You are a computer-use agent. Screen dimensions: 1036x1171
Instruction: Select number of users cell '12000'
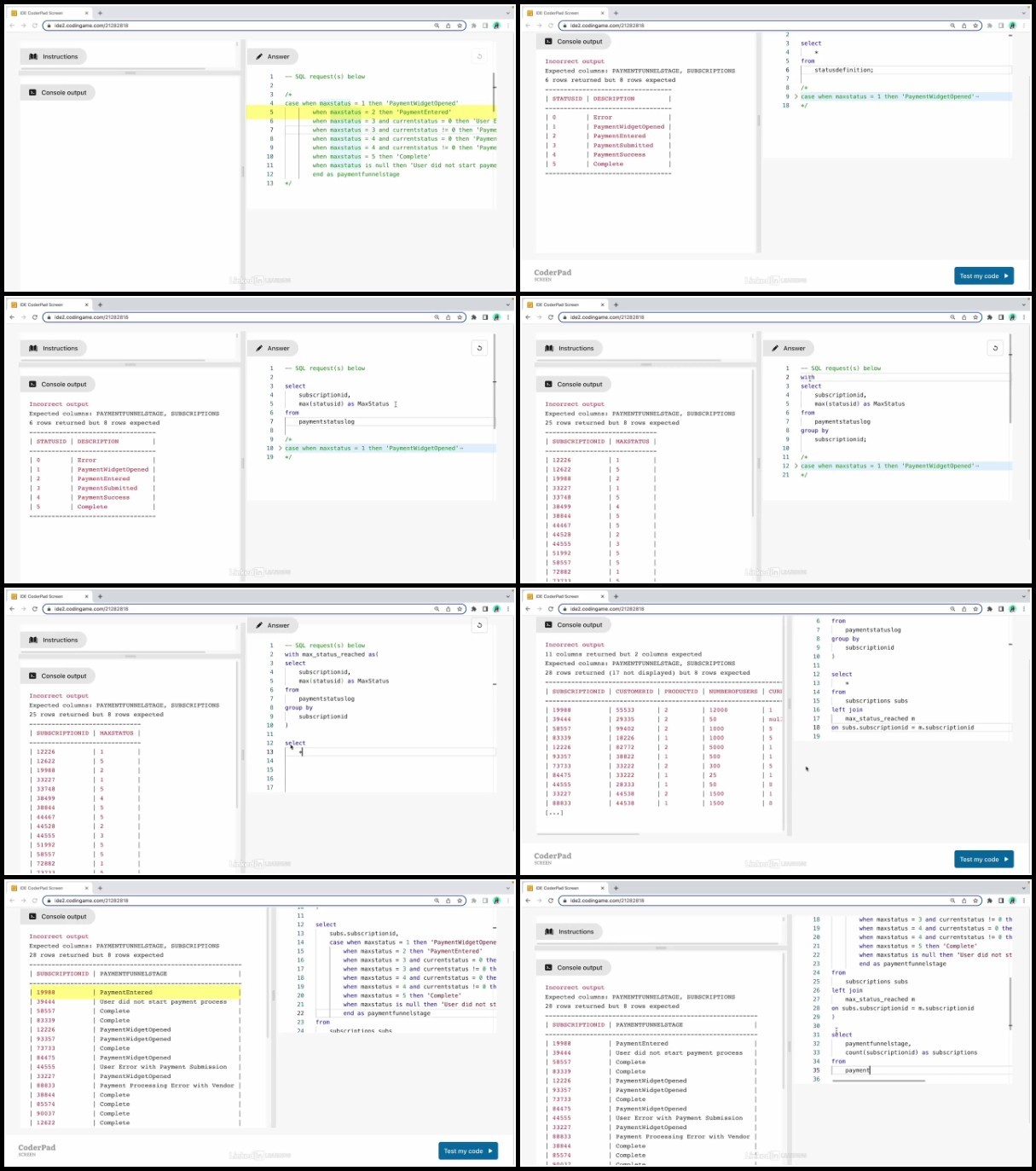[718, 710]
